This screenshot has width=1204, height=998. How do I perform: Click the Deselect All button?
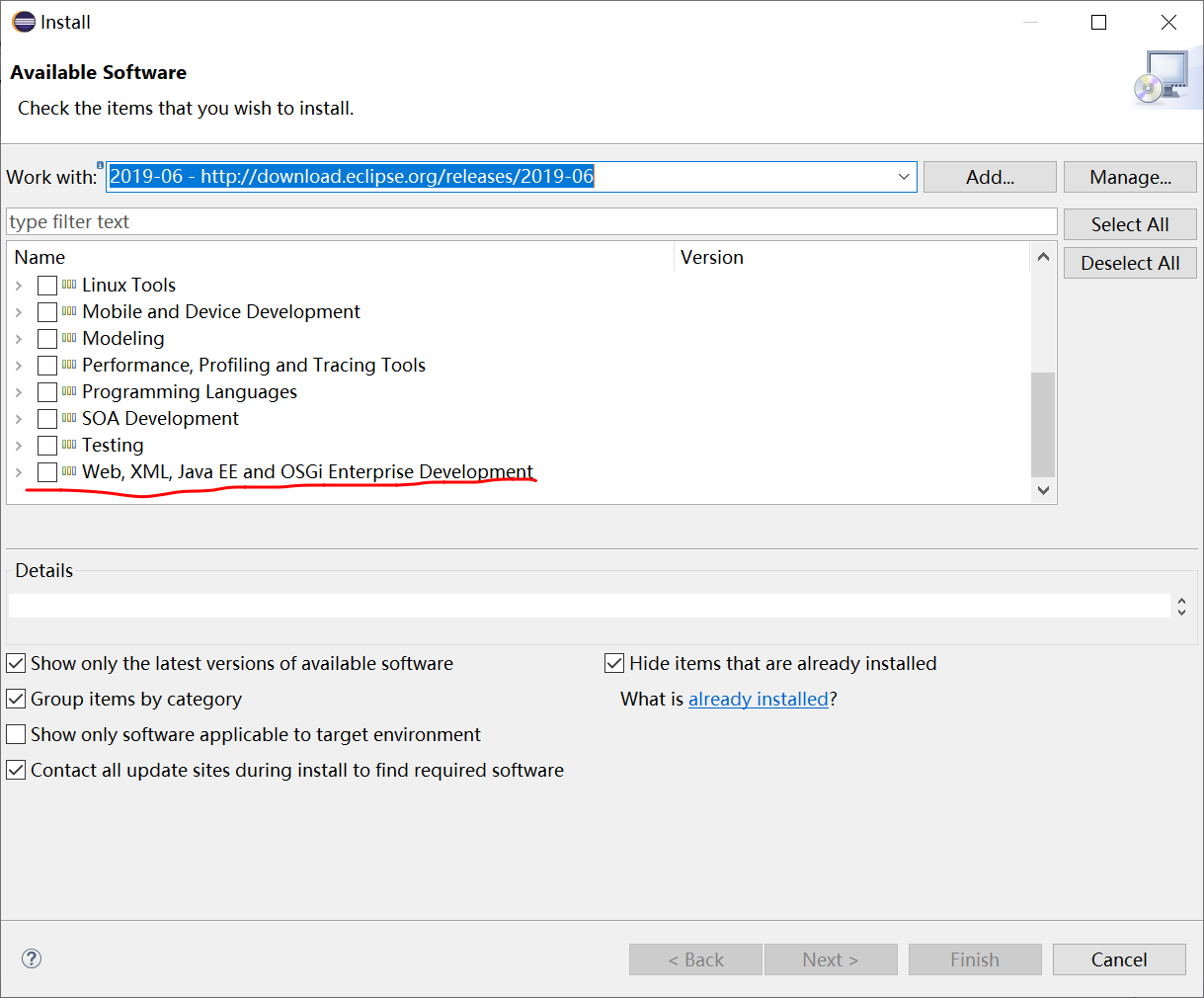tap(1130, 263)
